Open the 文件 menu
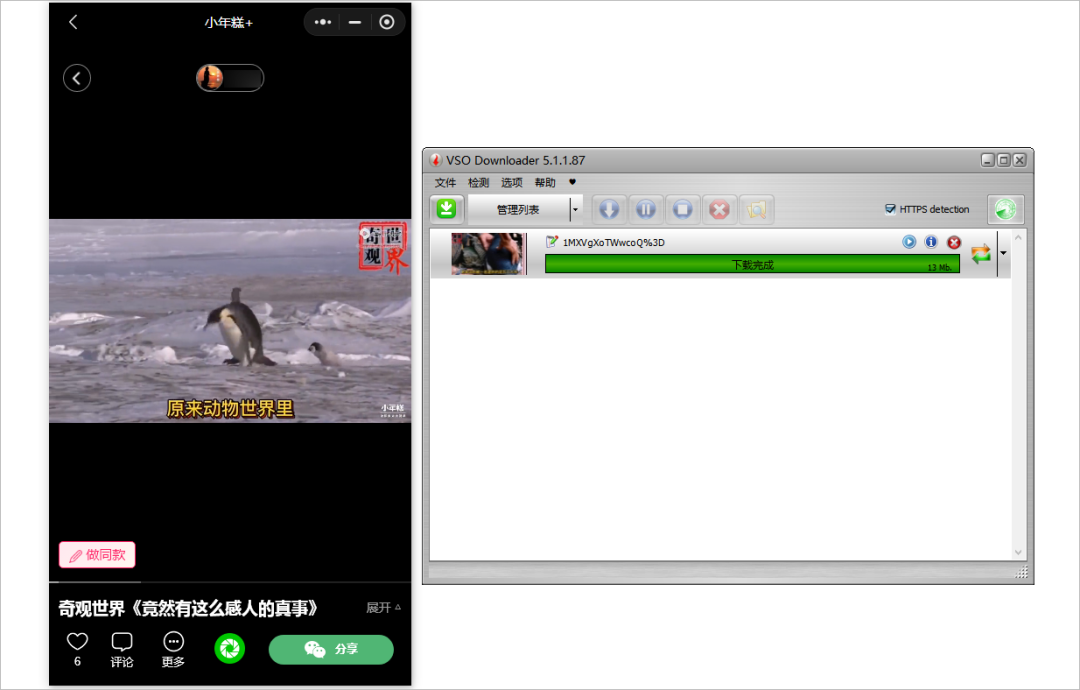 click(445, 182)
